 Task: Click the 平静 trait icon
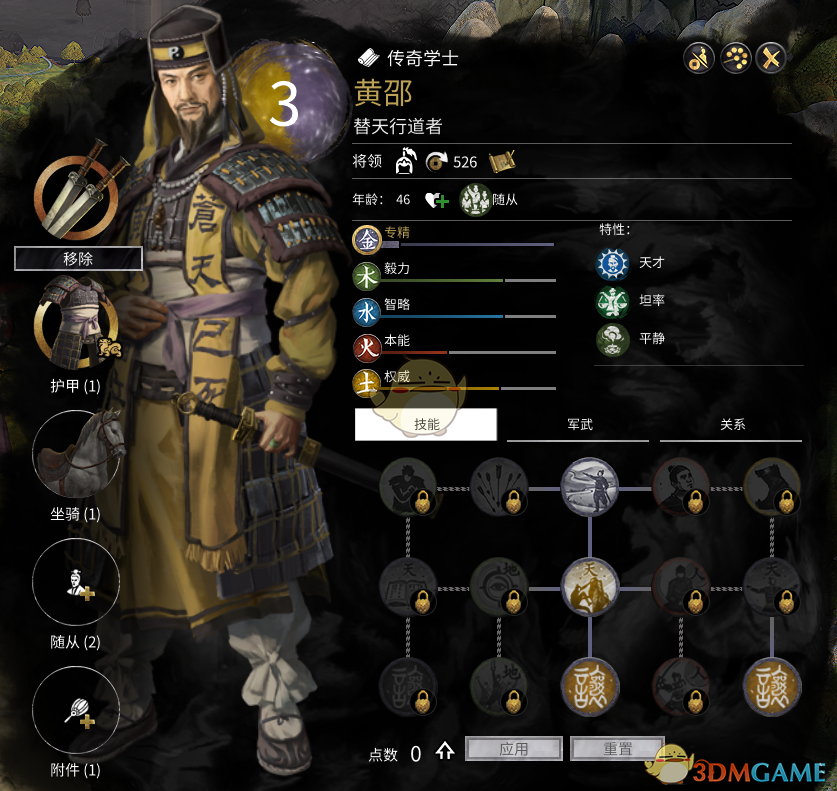[612, 339]
